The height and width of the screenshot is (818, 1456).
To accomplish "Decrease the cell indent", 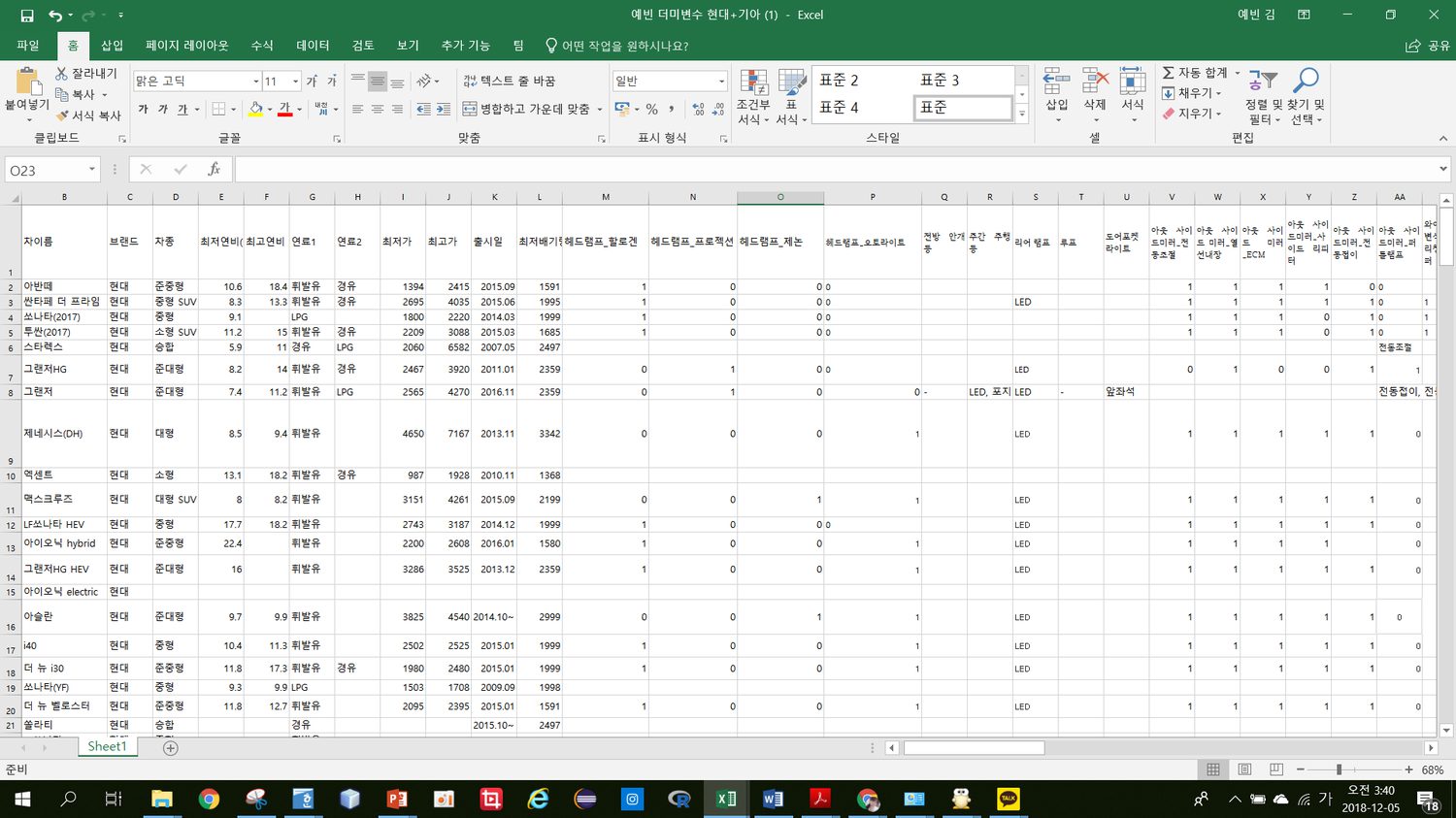I will 424,110.
